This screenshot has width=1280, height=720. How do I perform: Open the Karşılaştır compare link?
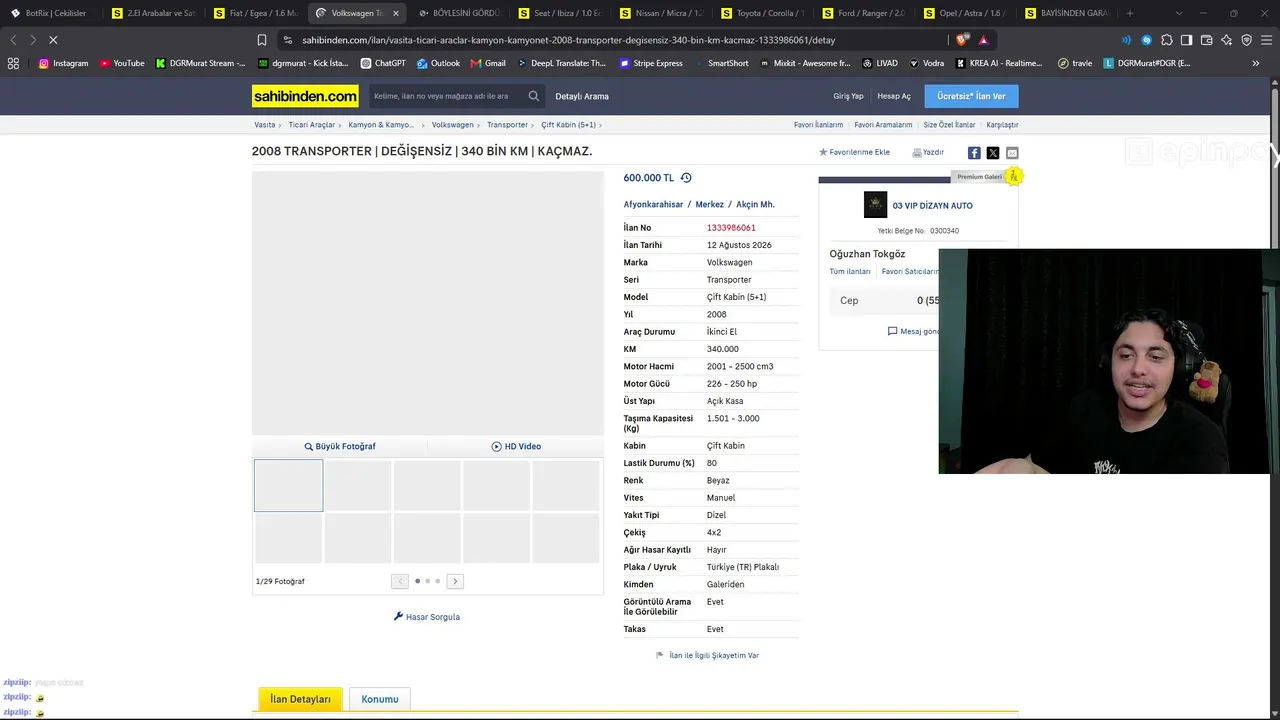(1002, 125)
